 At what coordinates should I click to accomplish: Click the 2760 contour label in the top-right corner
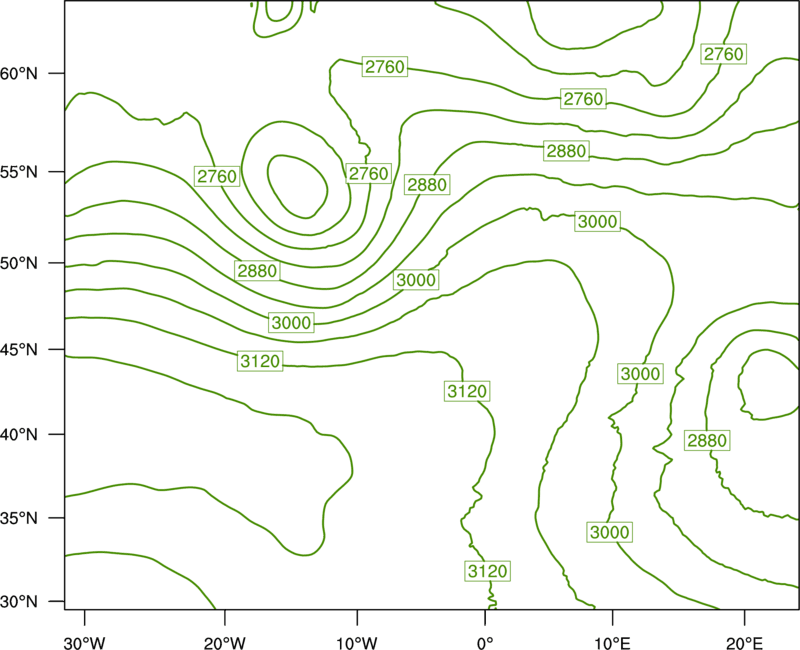tap(723, 54)
